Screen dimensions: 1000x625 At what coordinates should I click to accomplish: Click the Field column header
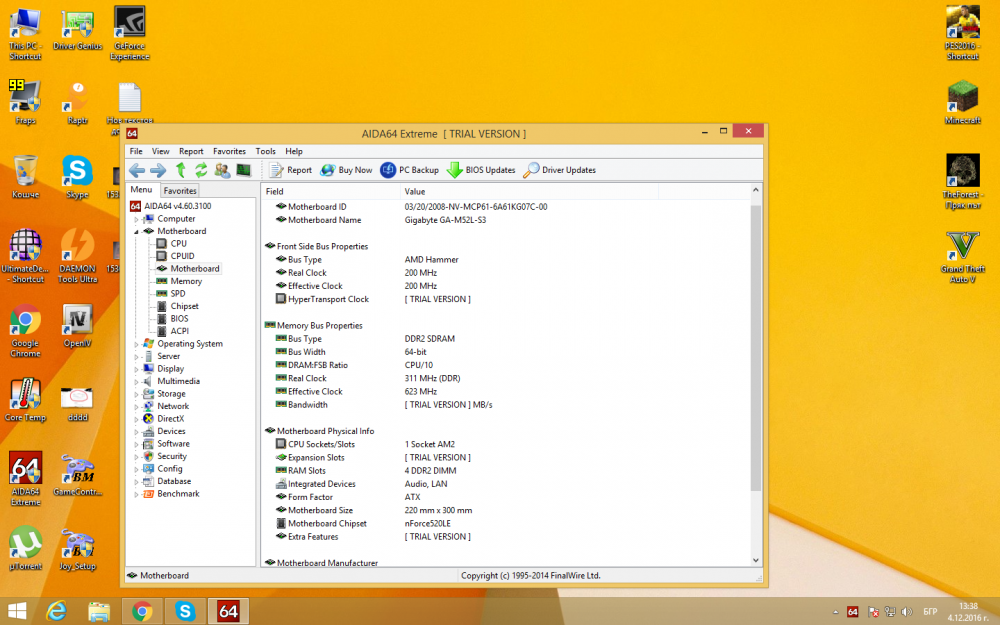[x=331, y=191]
